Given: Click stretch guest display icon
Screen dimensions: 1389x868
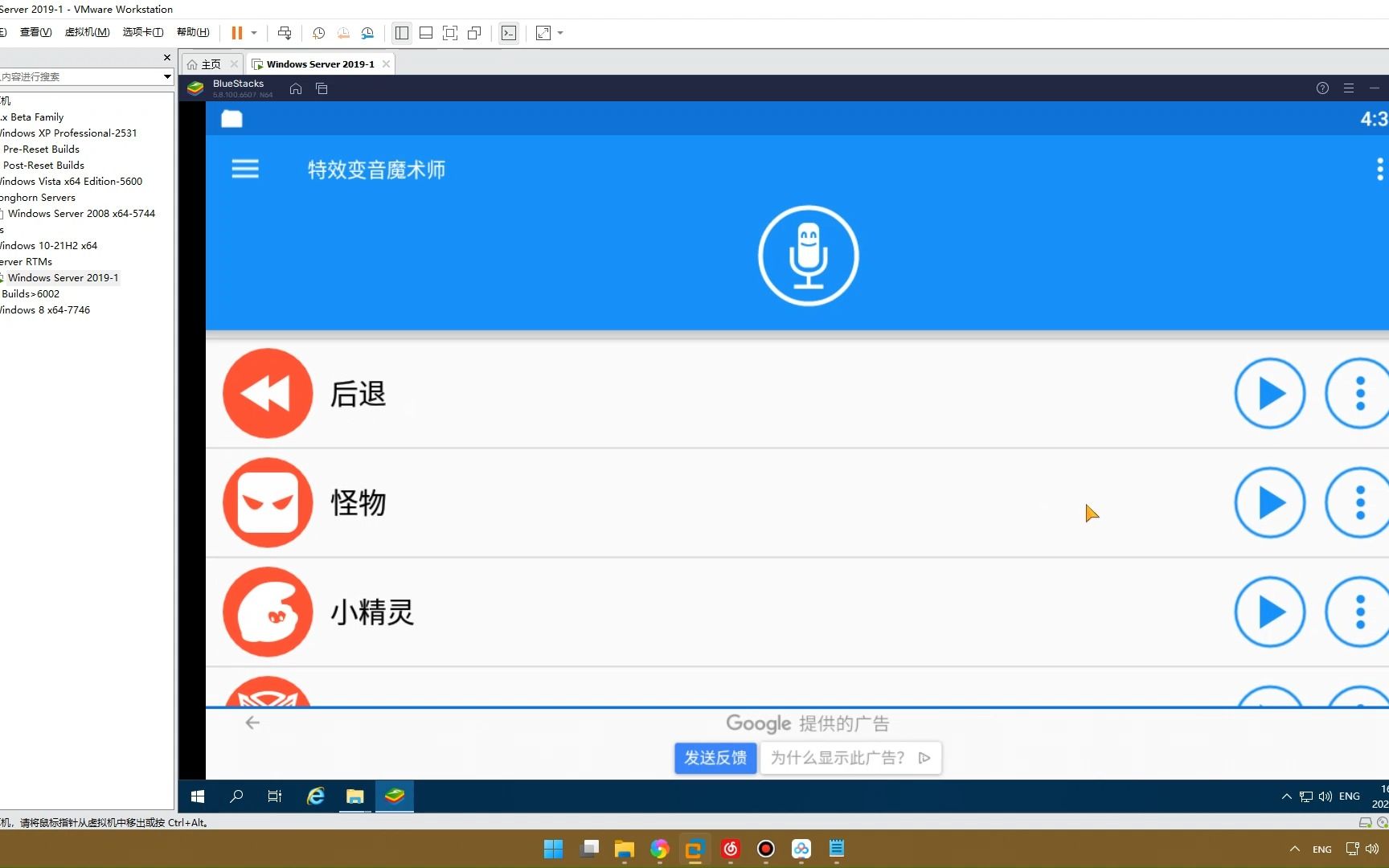Looking at the screenshot, I should pos(543,33).
